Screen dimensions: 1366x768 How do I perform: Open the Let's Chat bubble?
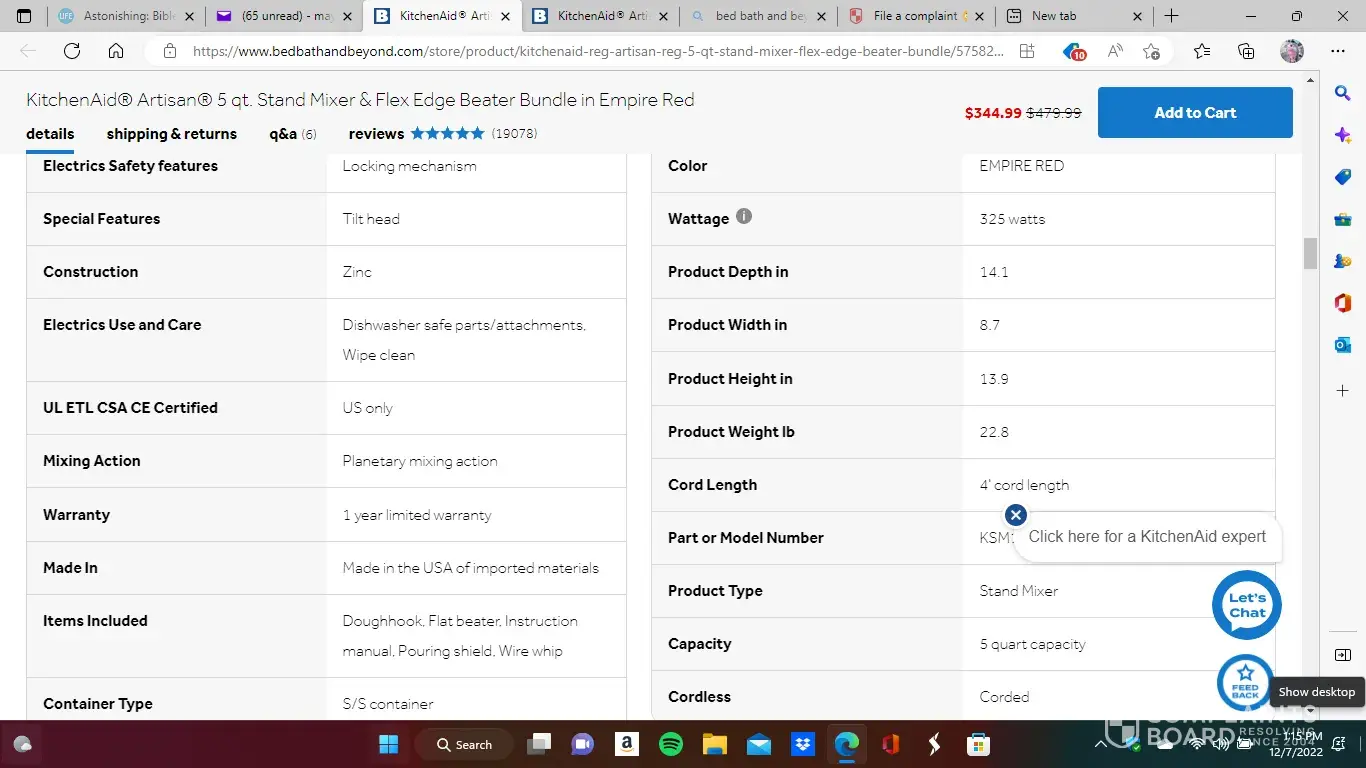[1246, 604]
